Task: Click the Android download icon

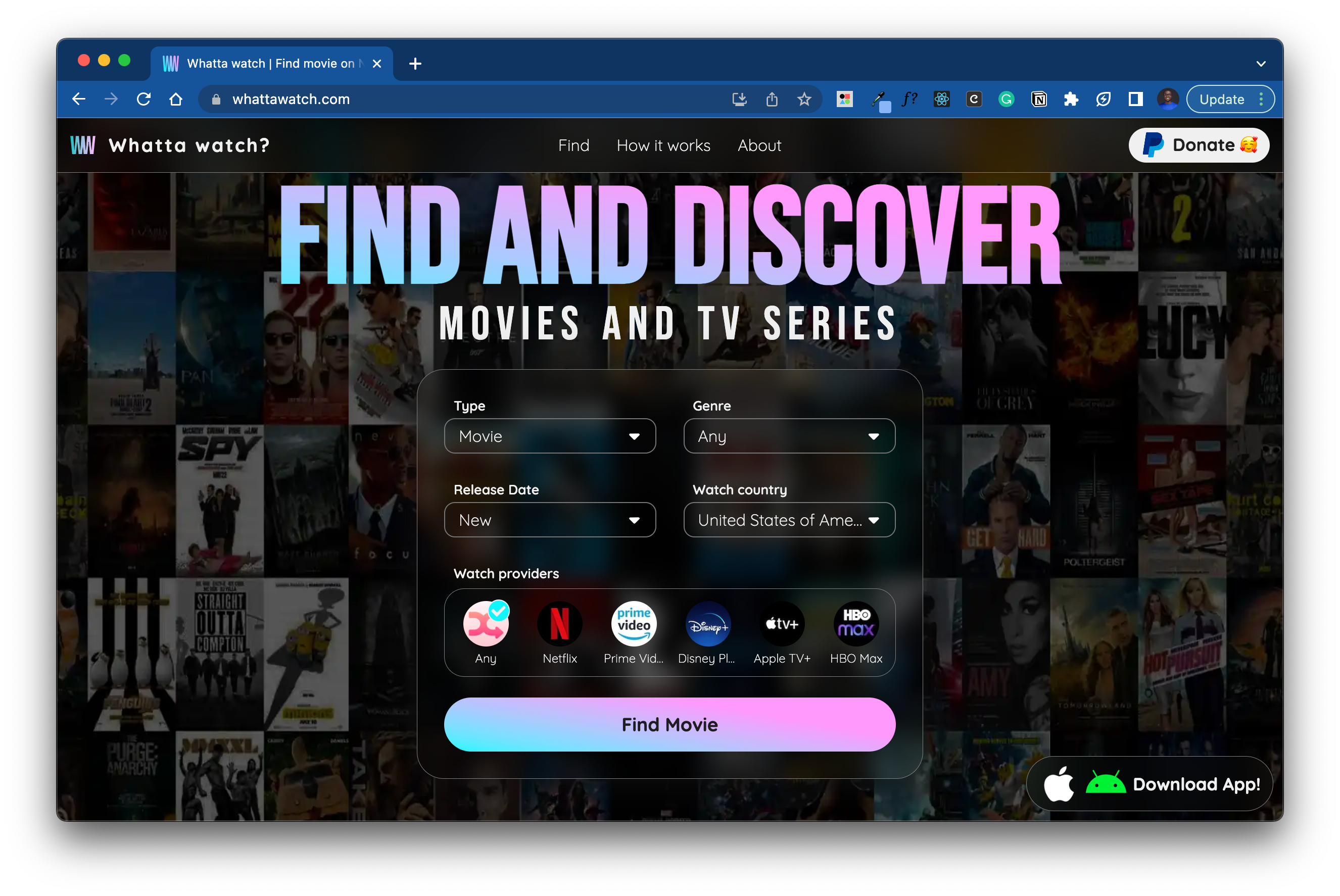Action: pyautogui.click(x=1105, y=783)
